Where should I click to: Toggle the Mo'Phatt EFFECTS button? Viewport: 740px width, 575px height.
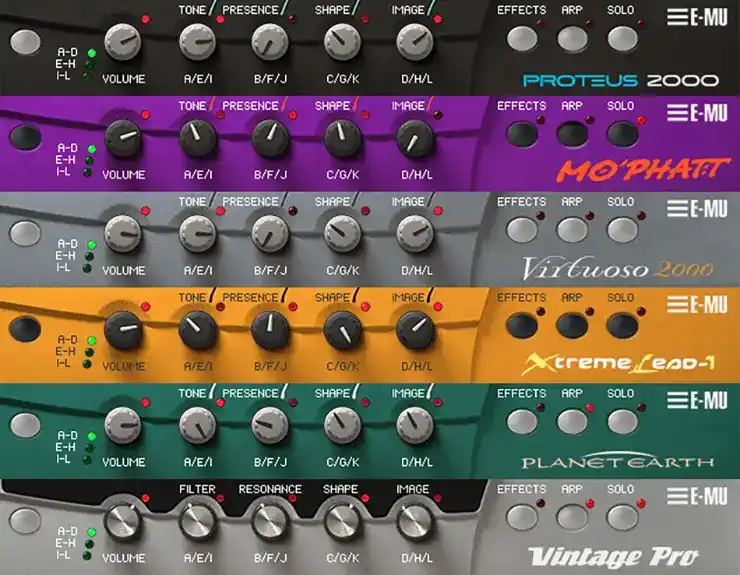[522, 135]
